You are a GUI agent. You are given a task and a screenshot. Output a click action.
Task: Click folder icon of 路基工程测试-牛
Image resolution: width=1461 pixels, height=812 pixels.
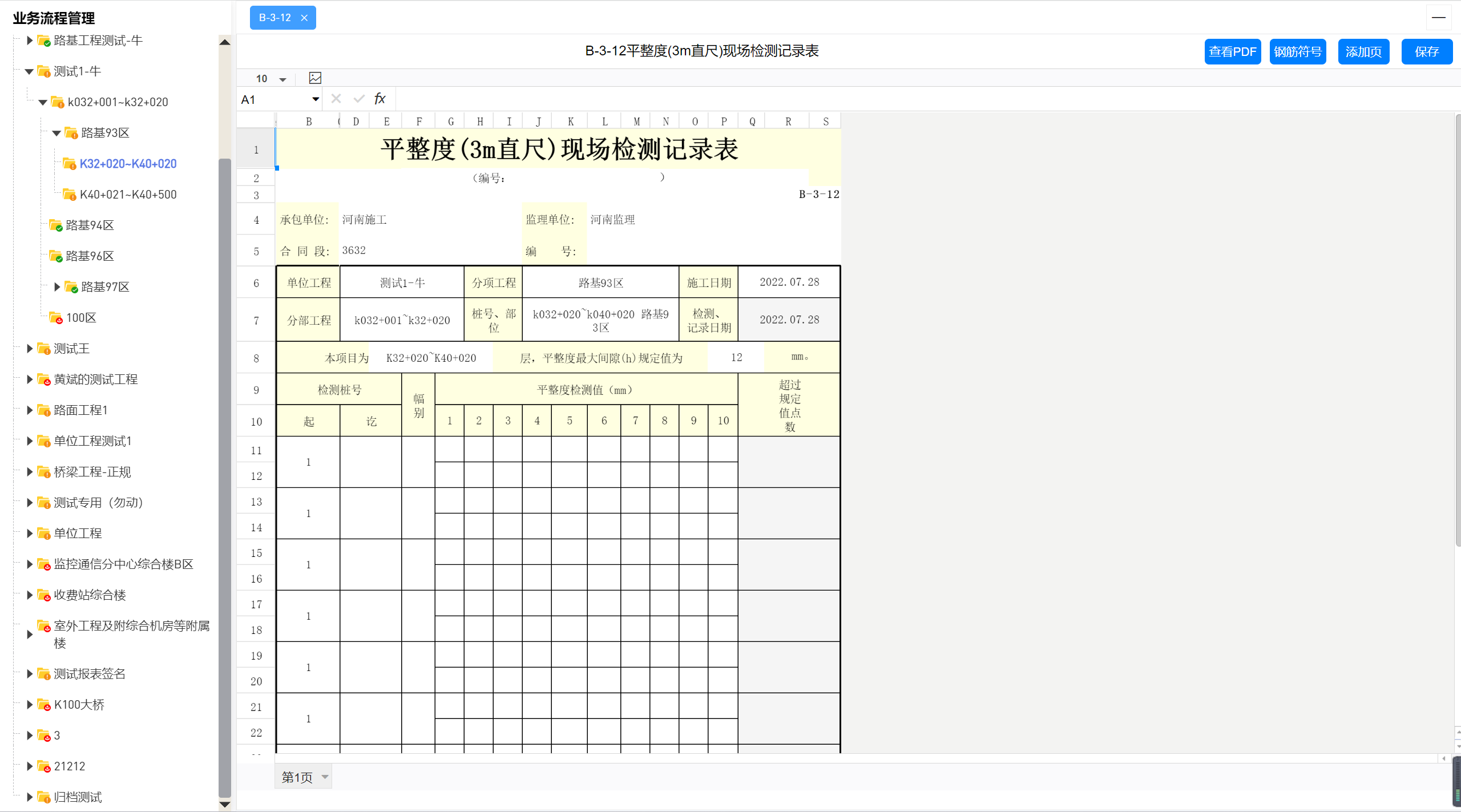pyautogui.click(x=44, y=41)
